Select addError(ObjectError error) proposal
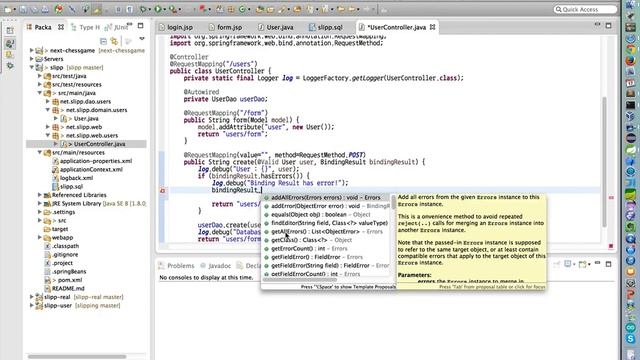Image resolution: width=640 pixels, height=360 pixels. pyautogui.click(x=326, y=206)
